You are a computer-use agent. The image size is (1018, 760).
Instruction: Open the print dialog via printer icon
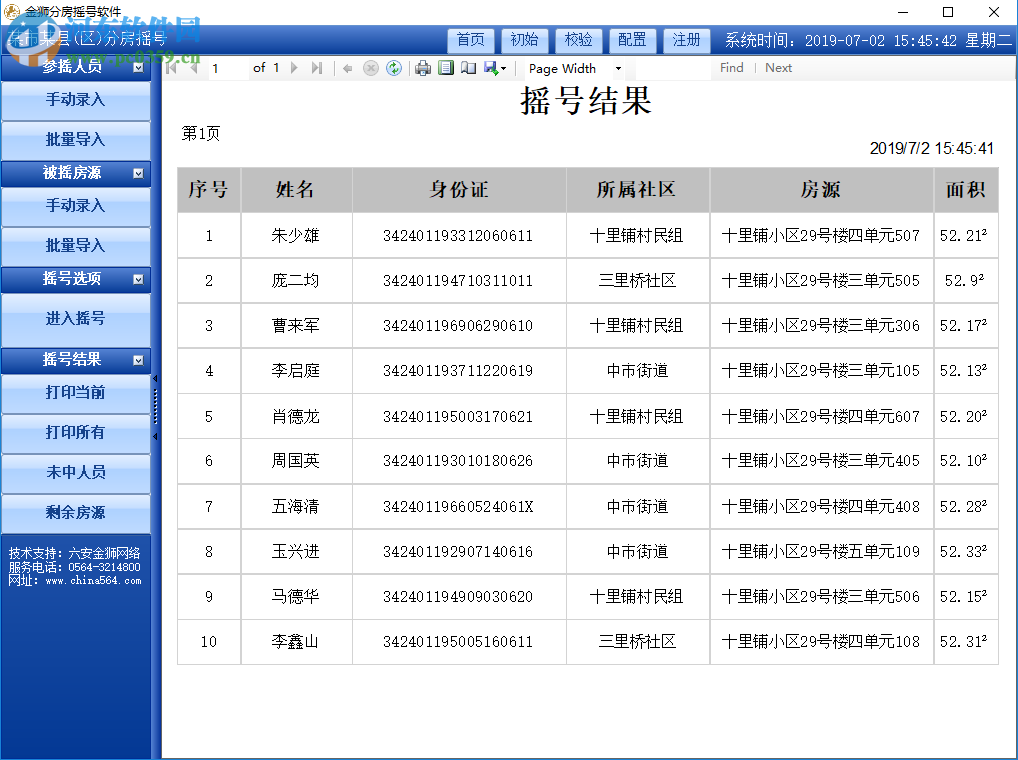tap(421, 68)
